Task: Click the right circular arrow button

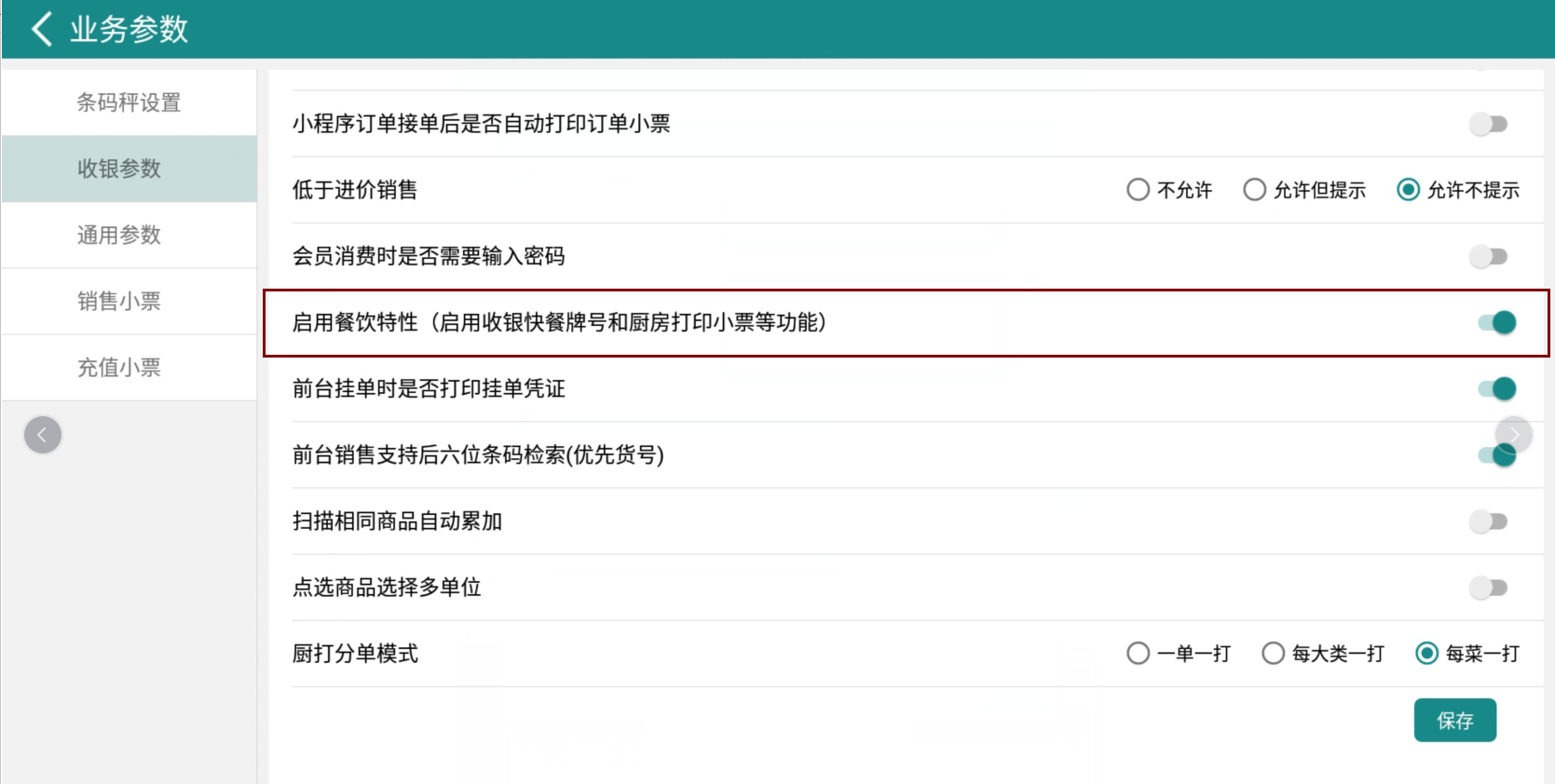Action: (1514, 435)
